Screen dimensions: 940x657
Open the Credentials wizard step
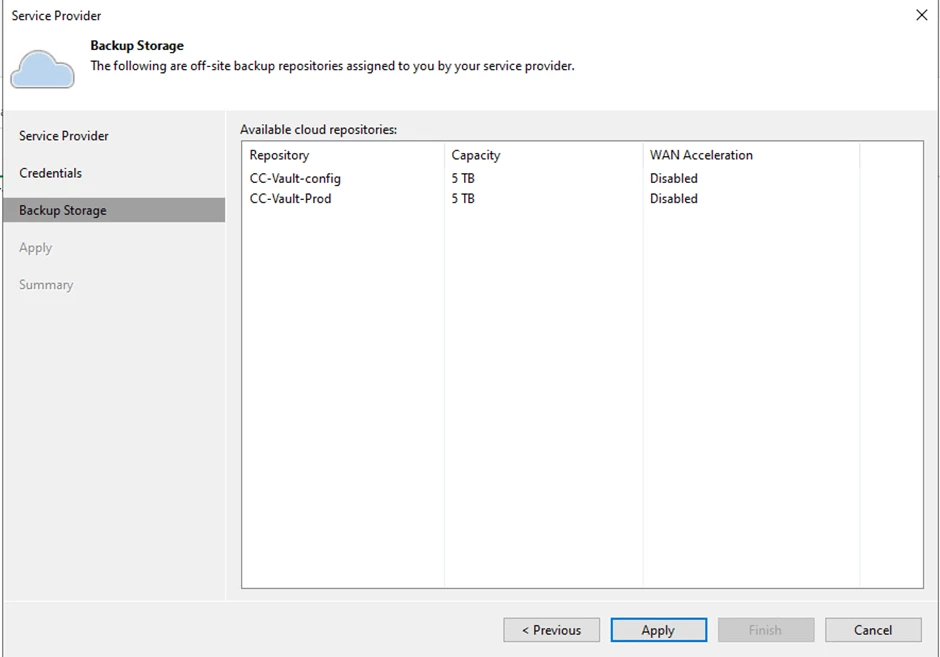[50, 173]
